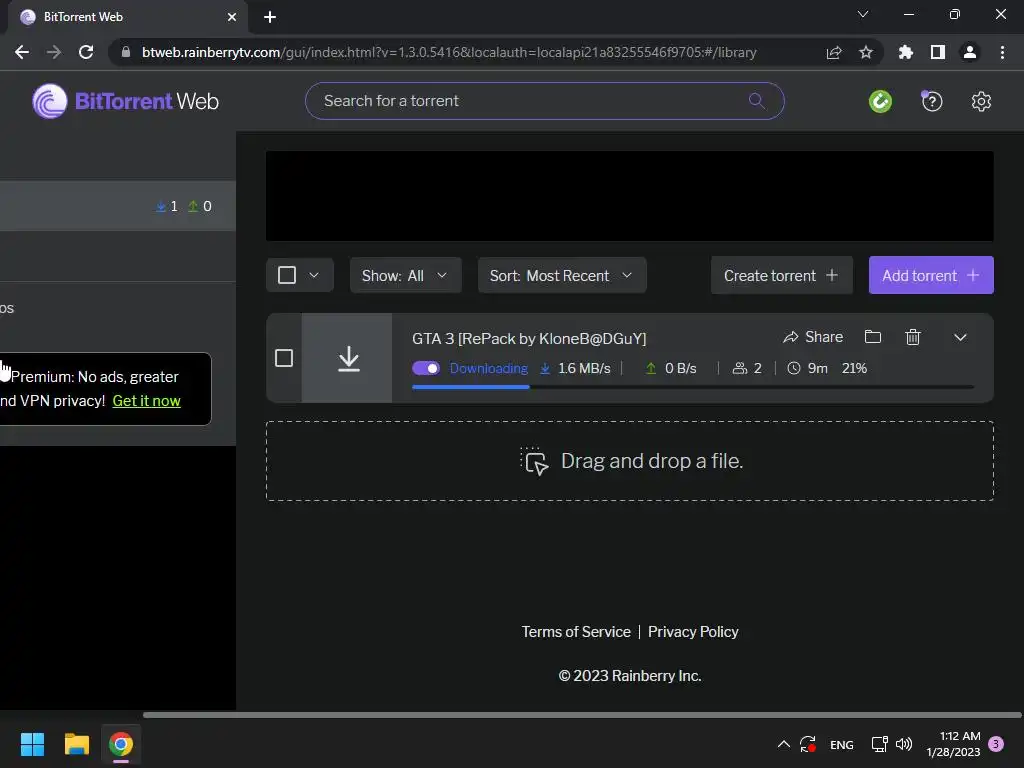Reload the page

point(86,52)
